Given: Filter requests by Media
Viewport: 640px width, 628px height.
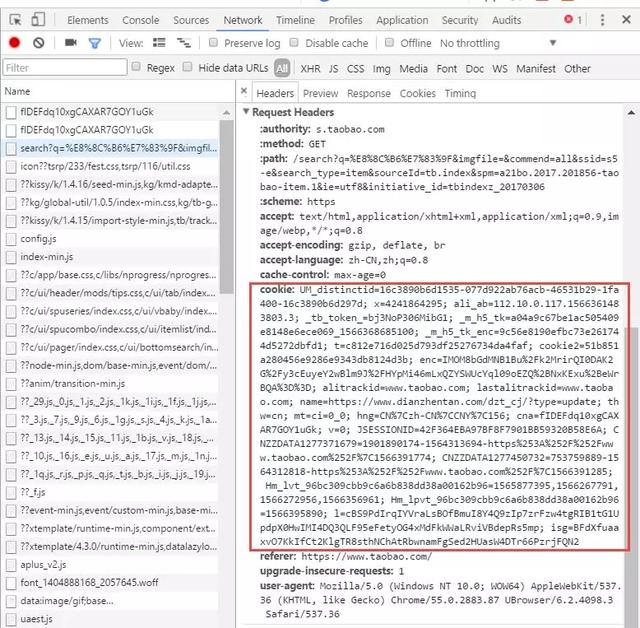Looking at the screenshot, I should pos(413,69).
